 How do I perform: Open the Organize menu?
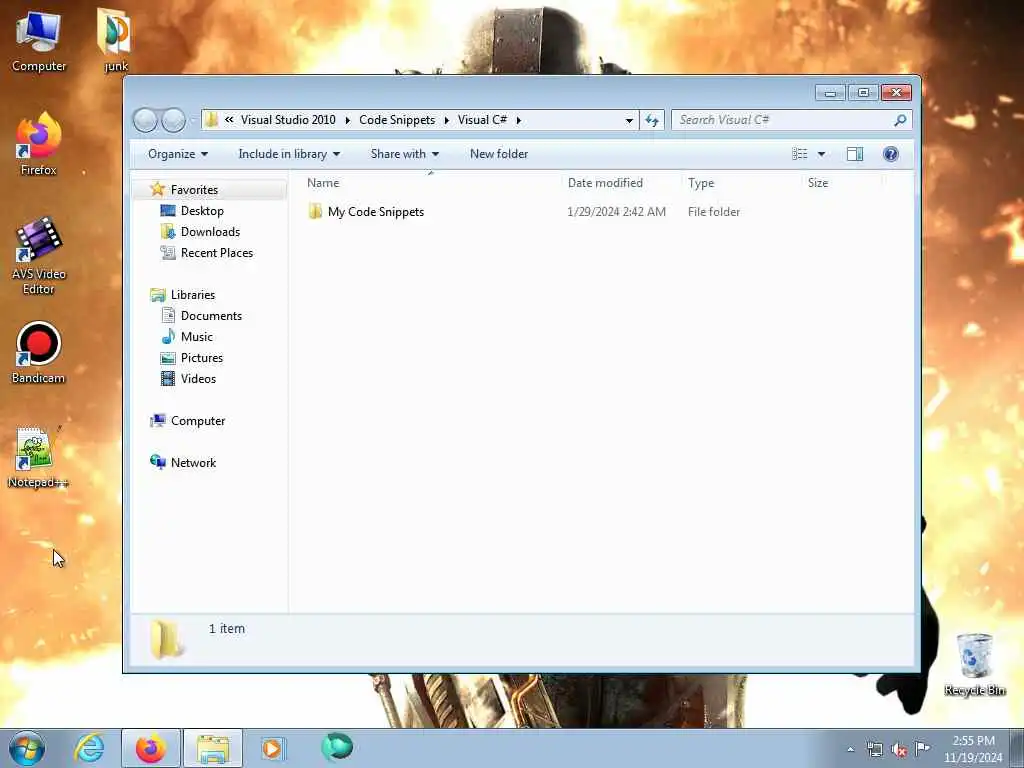click(x=178, y=154)
